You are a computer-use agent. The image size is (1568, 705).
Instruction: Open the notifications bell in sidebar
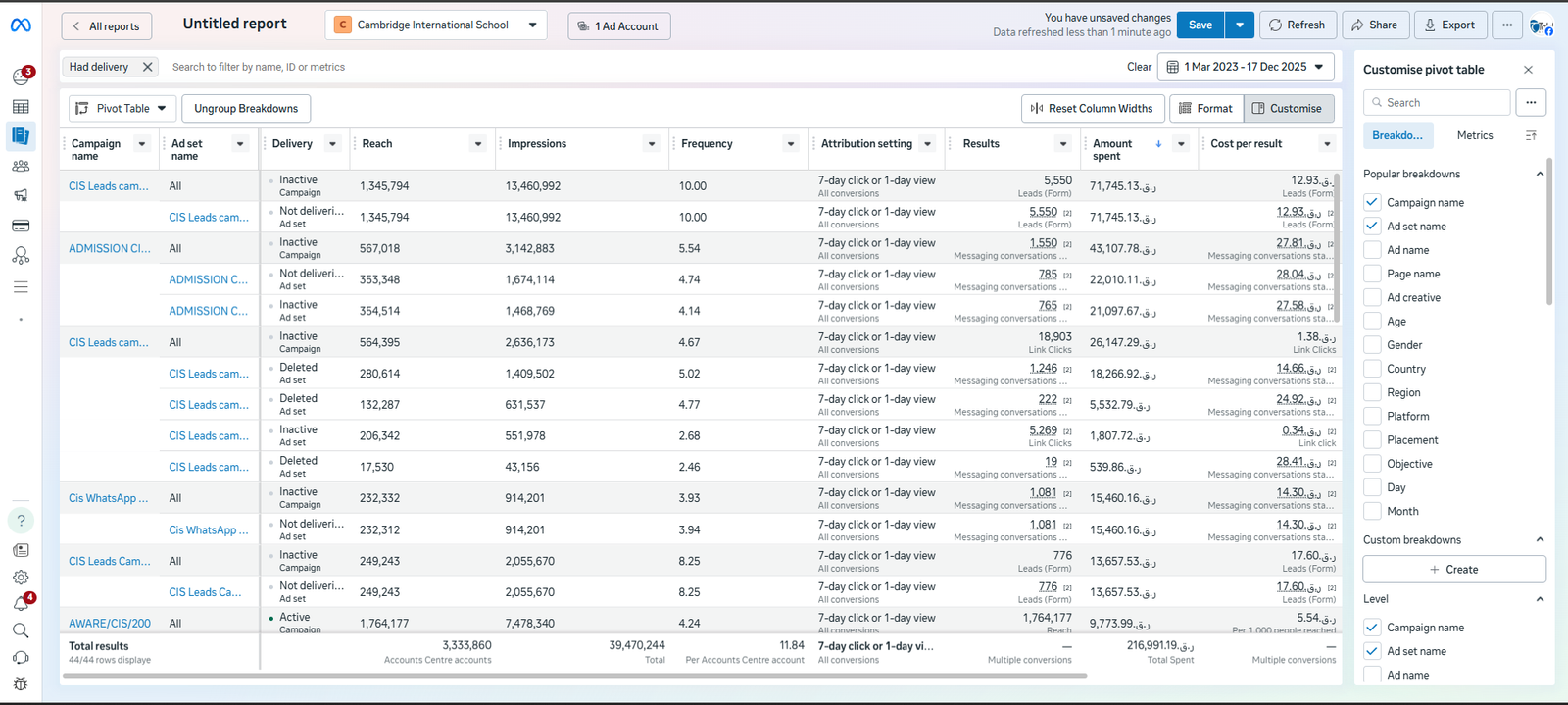[21, 604]
